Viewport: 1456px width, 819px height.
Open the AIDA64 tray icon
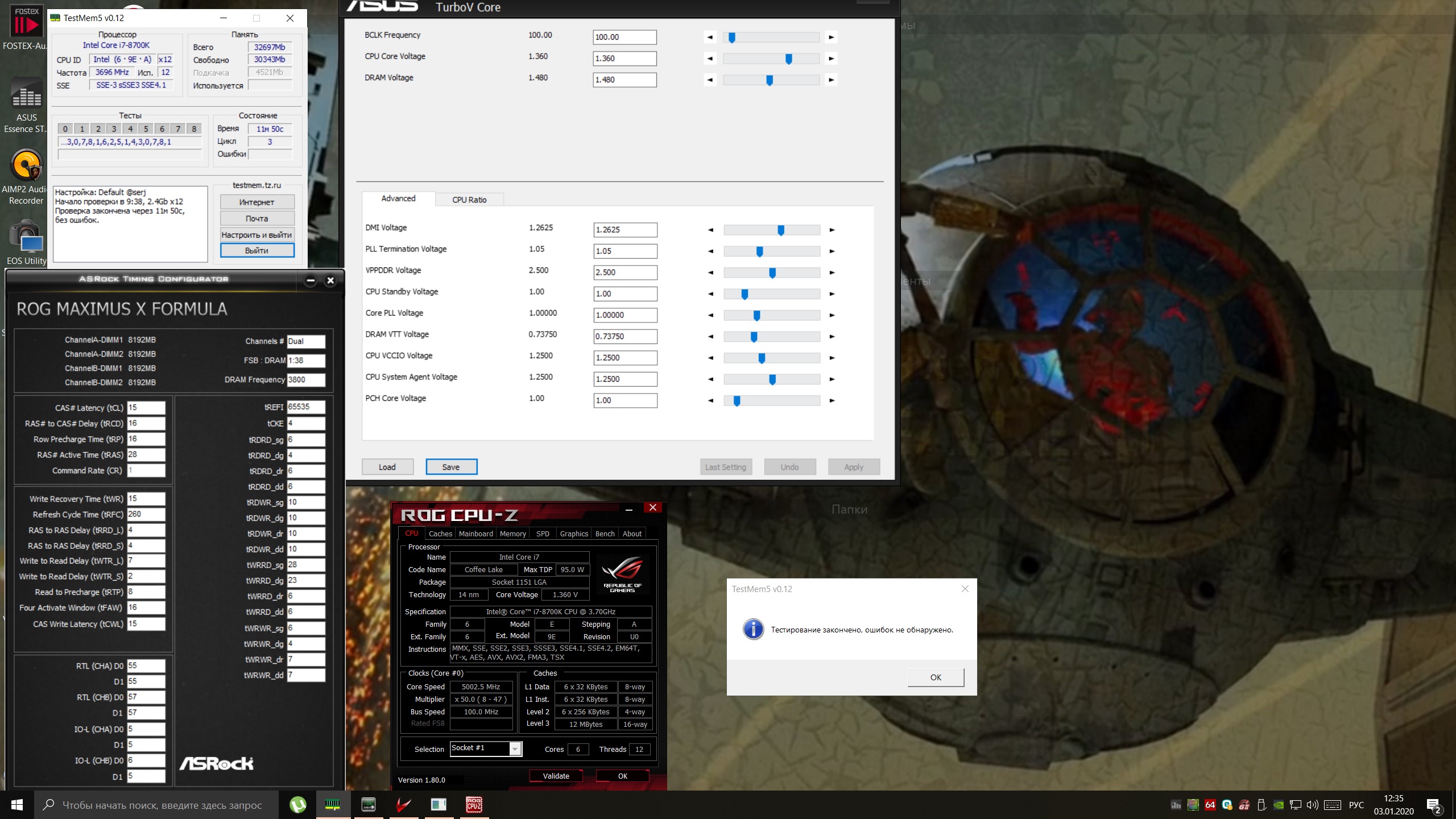[1210, 805]
